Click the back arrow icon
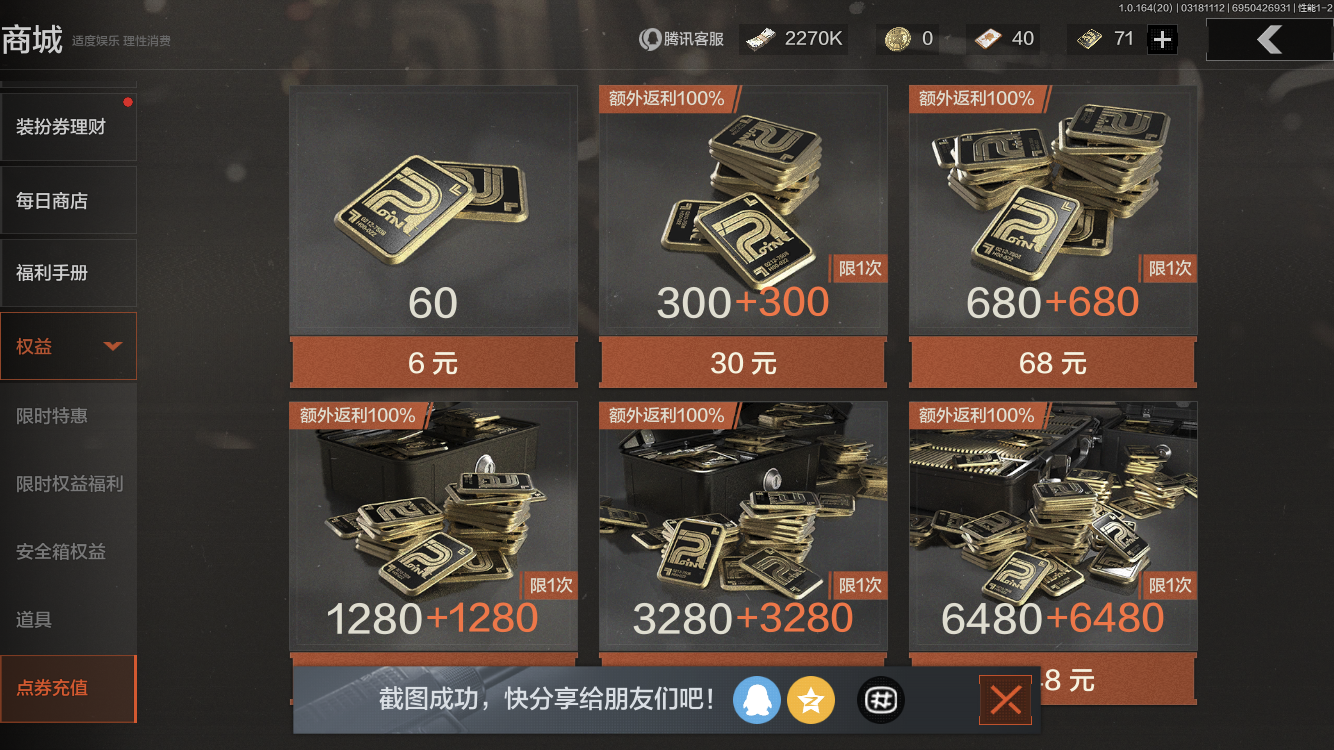 [1269, 39]
